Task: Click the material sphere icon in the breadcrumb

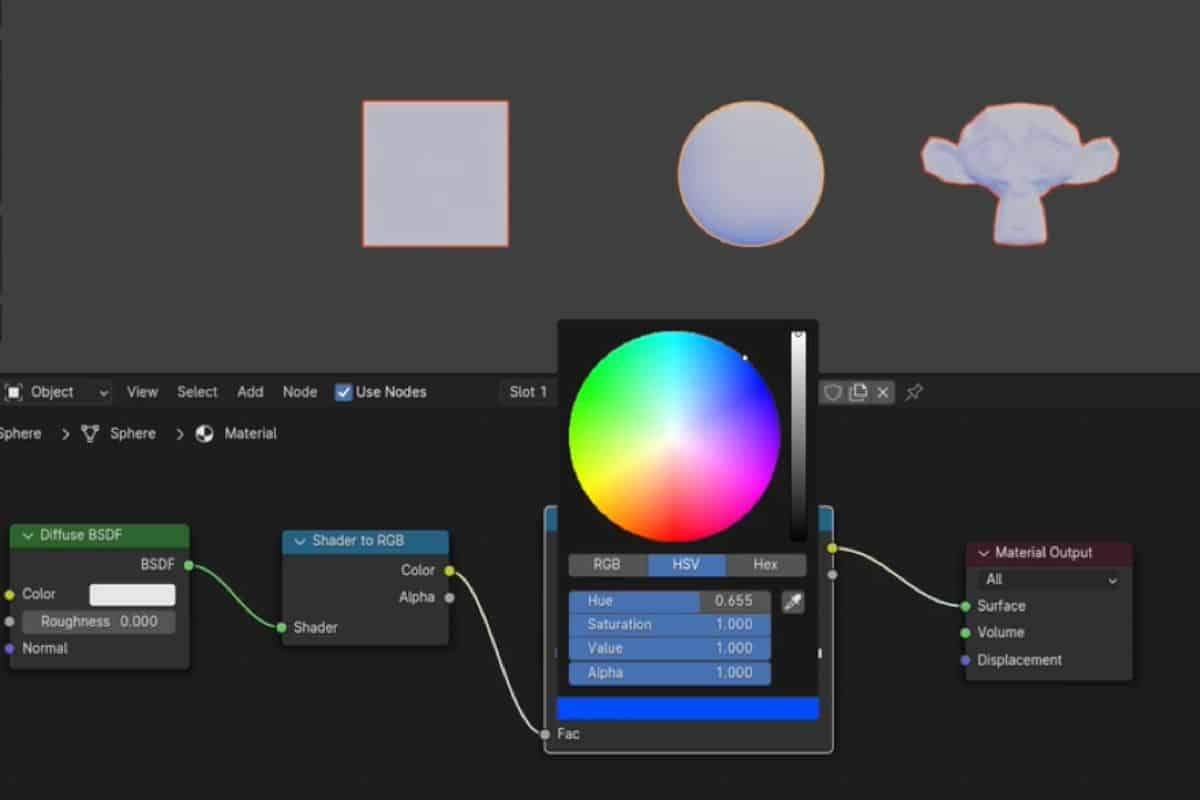Action: (203, 433)
